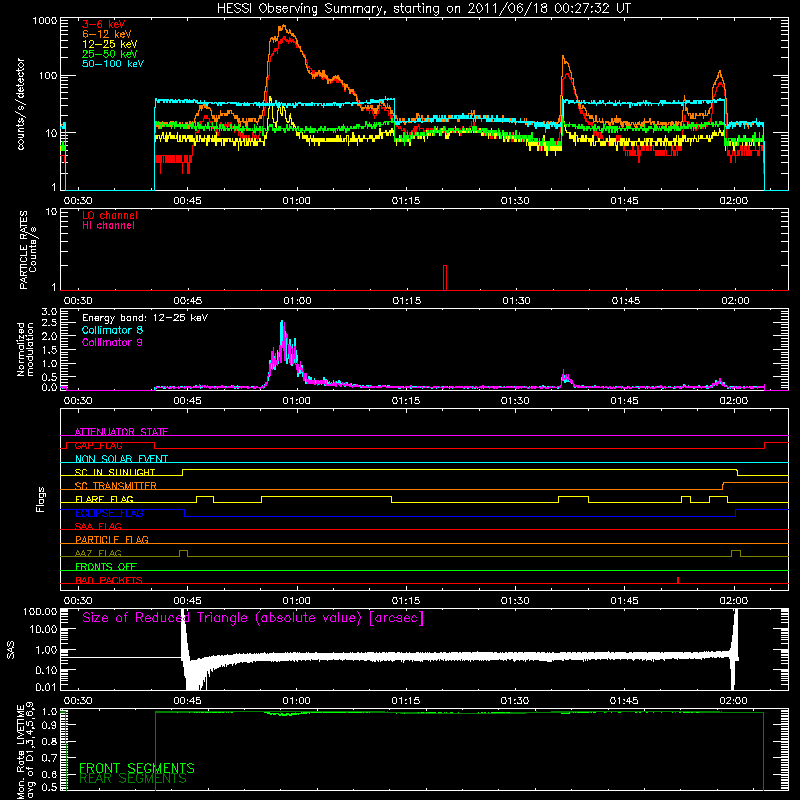Click the red BAD_PACKETS tick mark near 01:52

(678, 580)
